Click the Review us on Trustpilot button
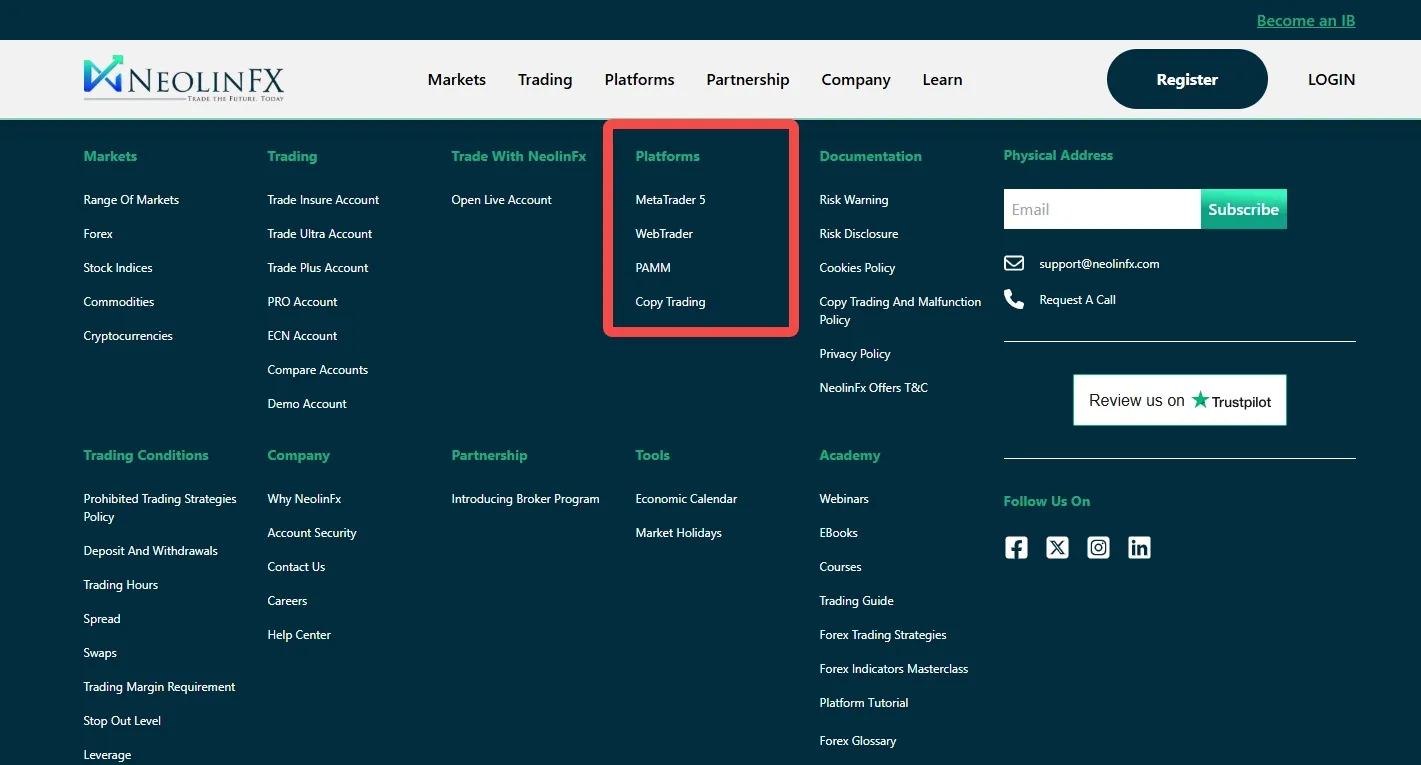 pyautogui.click(x=1180, y=400)
